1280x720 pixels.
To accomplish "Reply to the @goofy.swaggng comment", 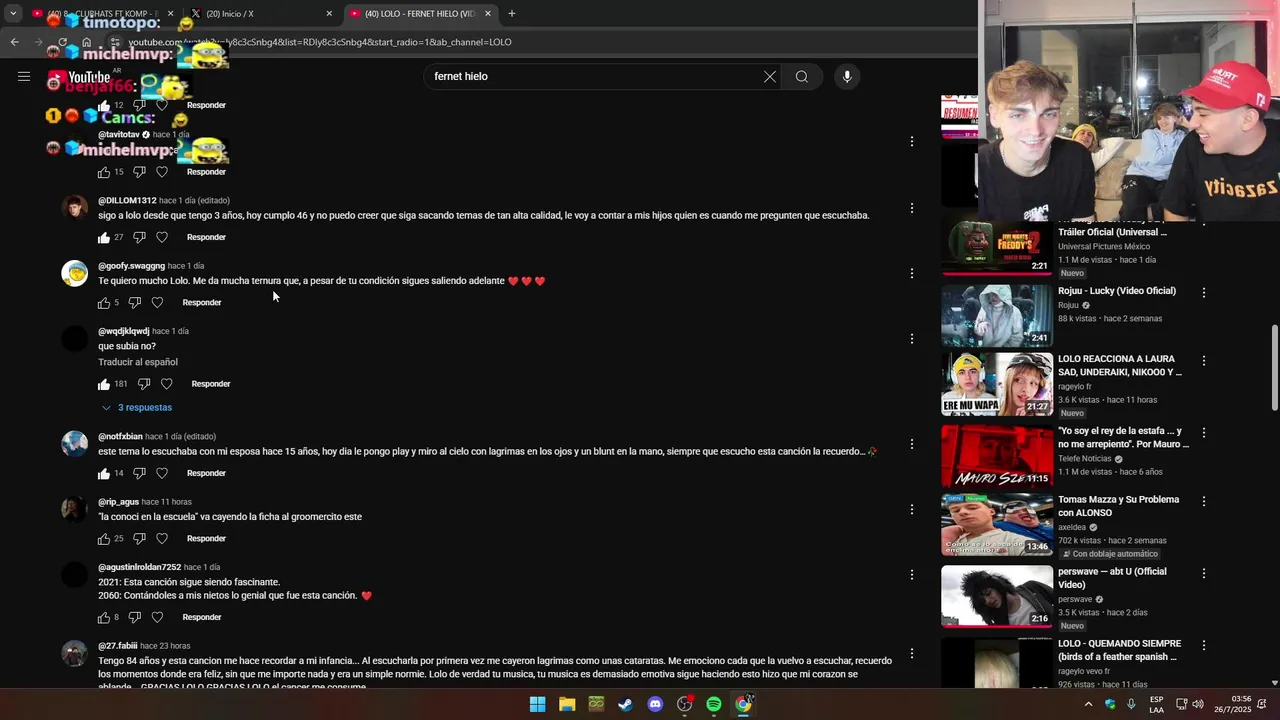I will 202,302.
